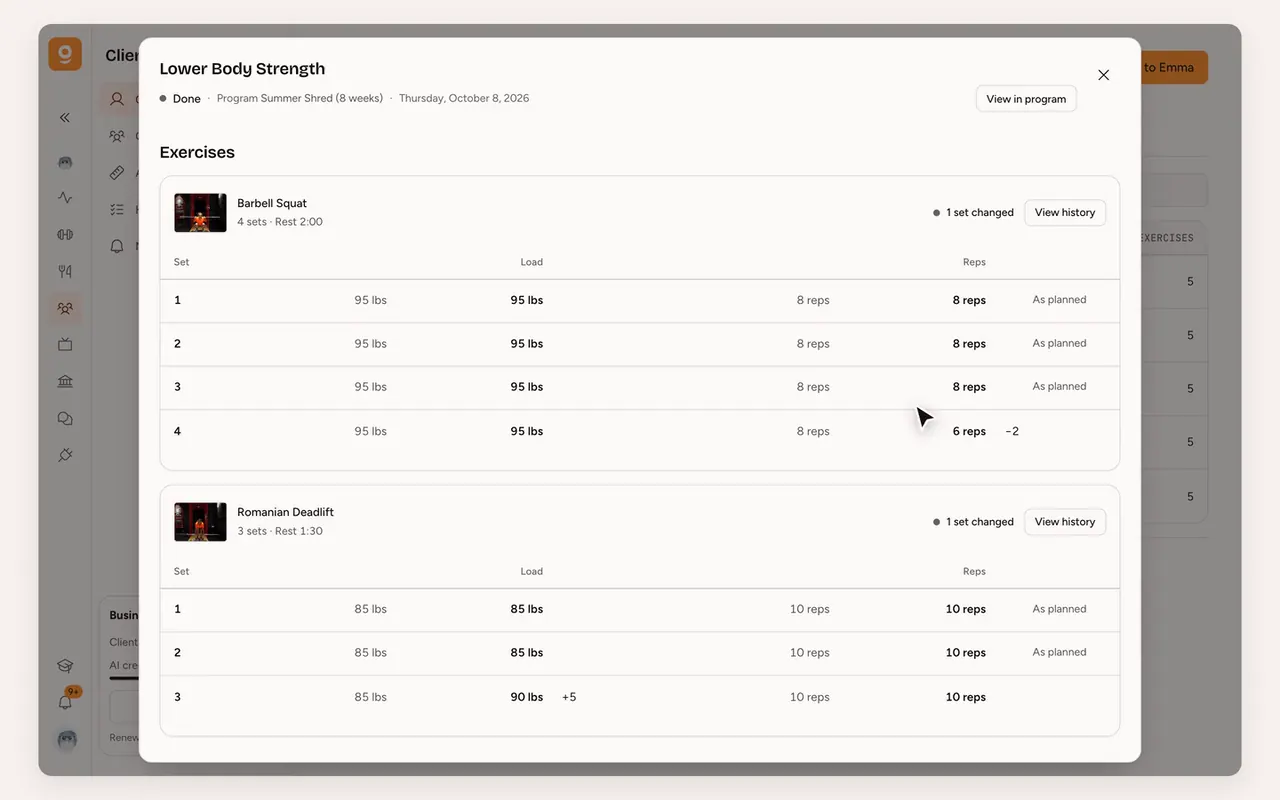Viewport: 1280px width, 800px height.
Task: Open the bank building icon in the sidebar
Action: pyautogui.click(x=65, y=381)
